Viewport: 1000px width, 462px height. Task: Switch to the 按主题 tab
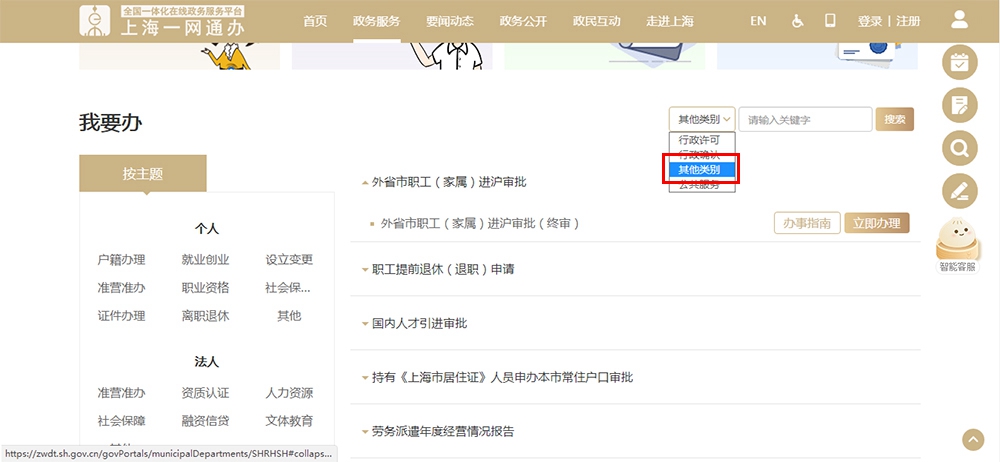(x=143, y=174)
